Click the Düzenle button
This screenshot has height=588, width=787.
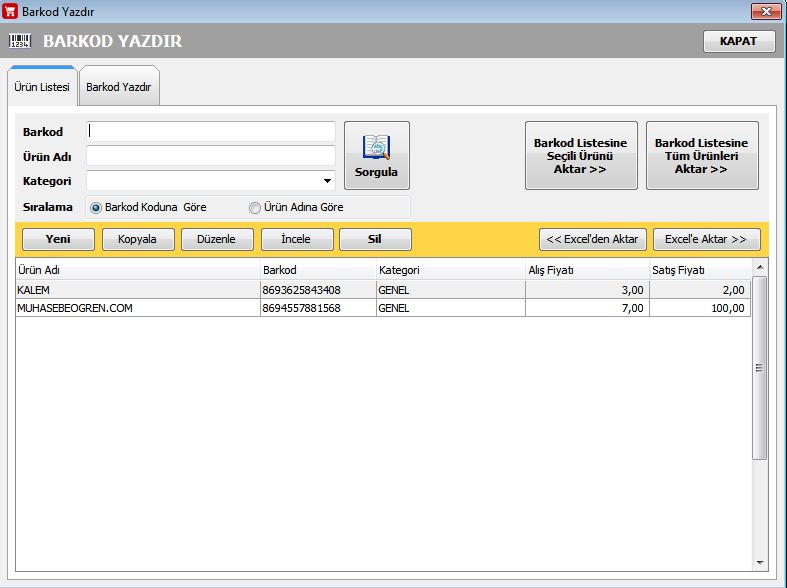217,239
